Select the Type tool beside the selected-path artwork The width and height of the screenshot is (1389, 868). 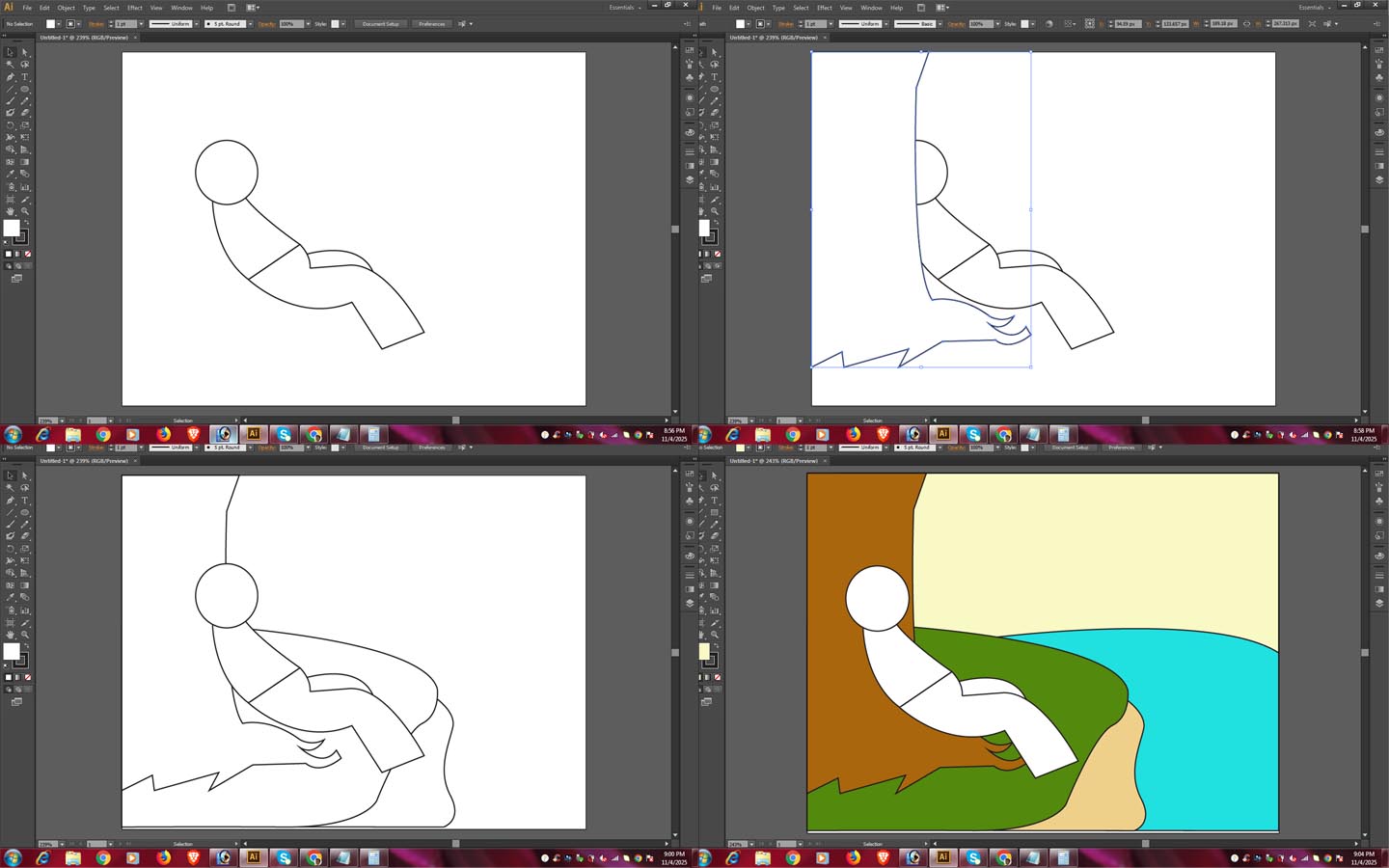click(715, 77)
